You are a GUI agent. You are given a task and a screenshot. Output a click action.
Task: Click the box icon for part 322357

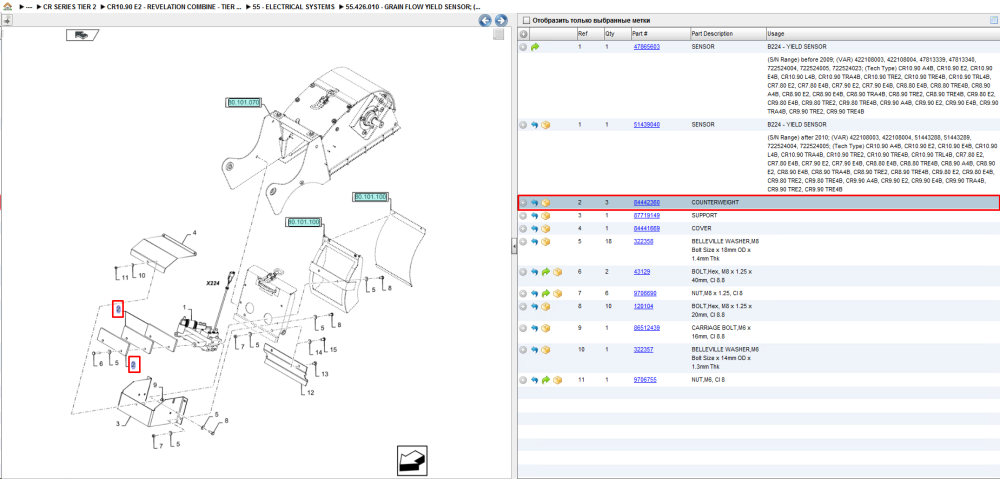(546, 350)
